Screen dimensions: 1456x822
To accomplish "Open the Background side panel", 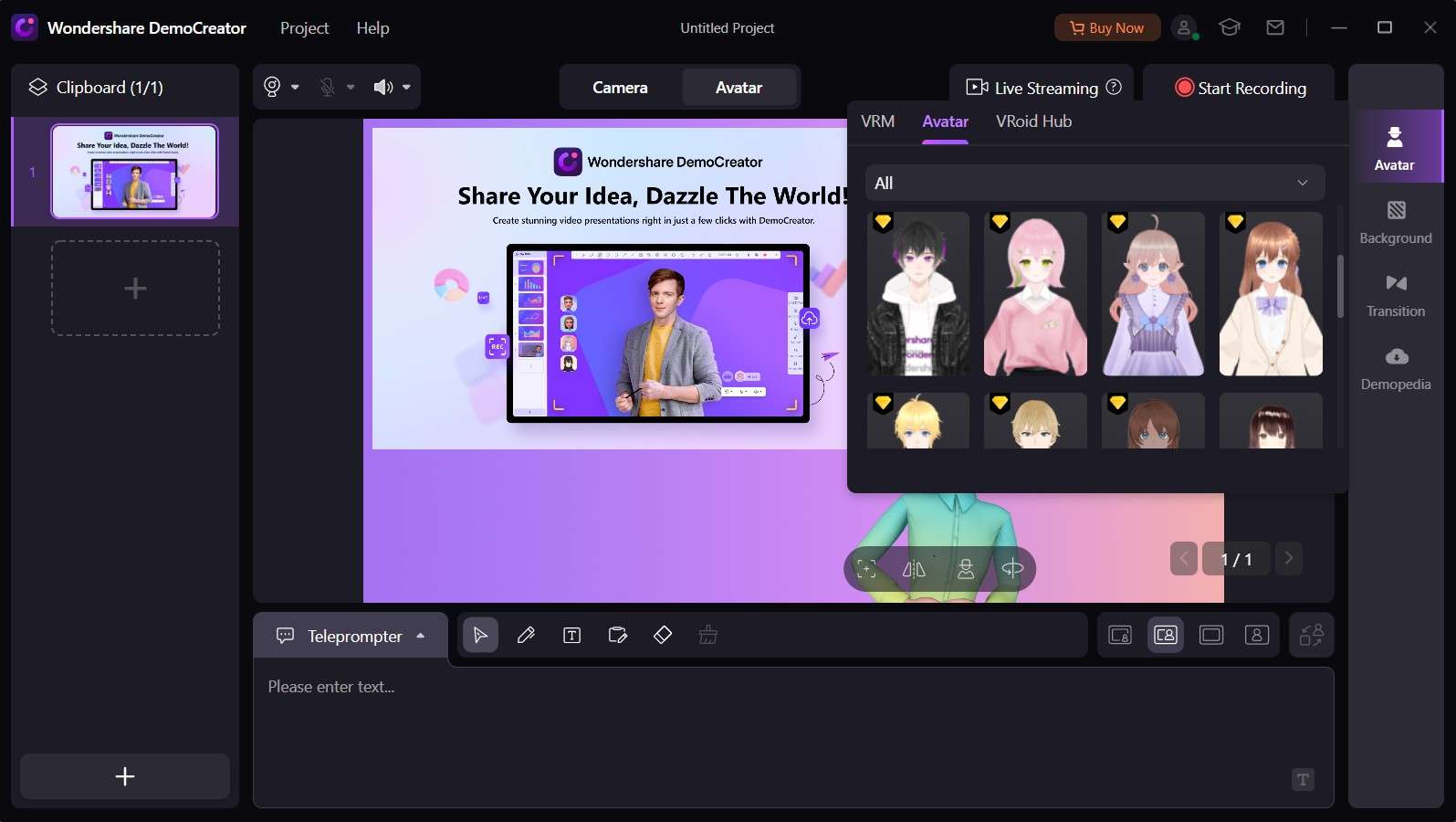I will (1396, 222).
